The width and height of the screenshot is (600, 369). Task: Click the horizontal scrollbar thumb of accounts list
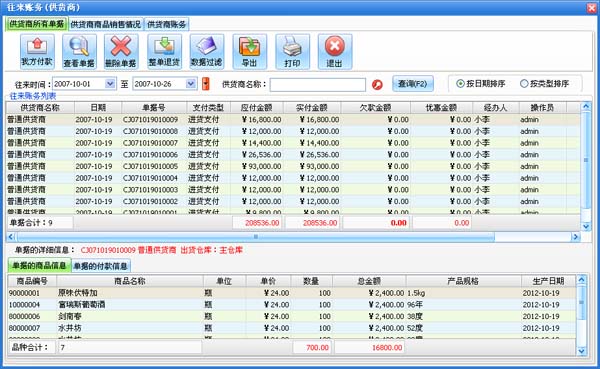pyautogui.click(x=256, y=237)
